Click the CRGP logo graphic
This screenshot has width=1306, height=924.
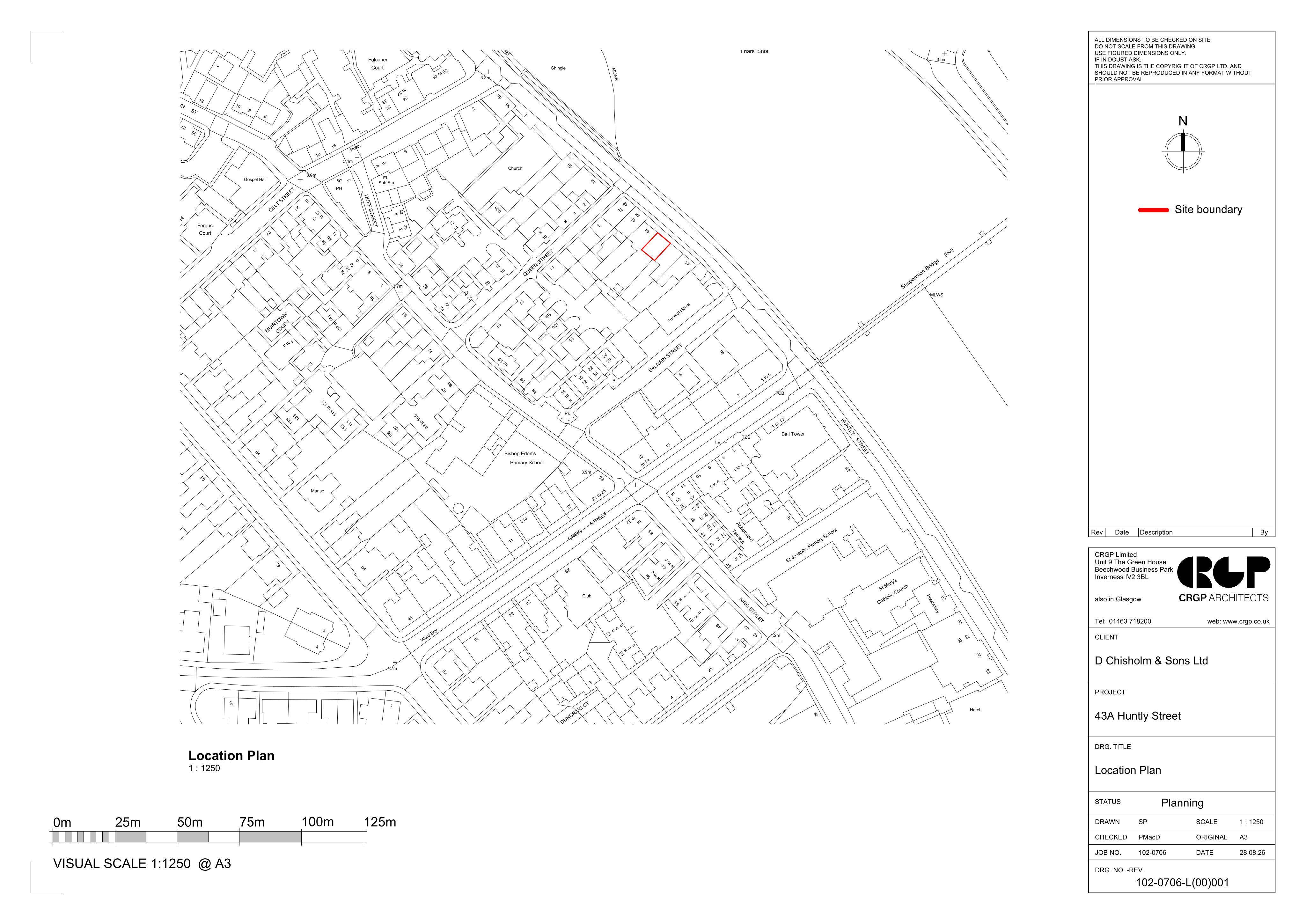tap(1223, 572)
